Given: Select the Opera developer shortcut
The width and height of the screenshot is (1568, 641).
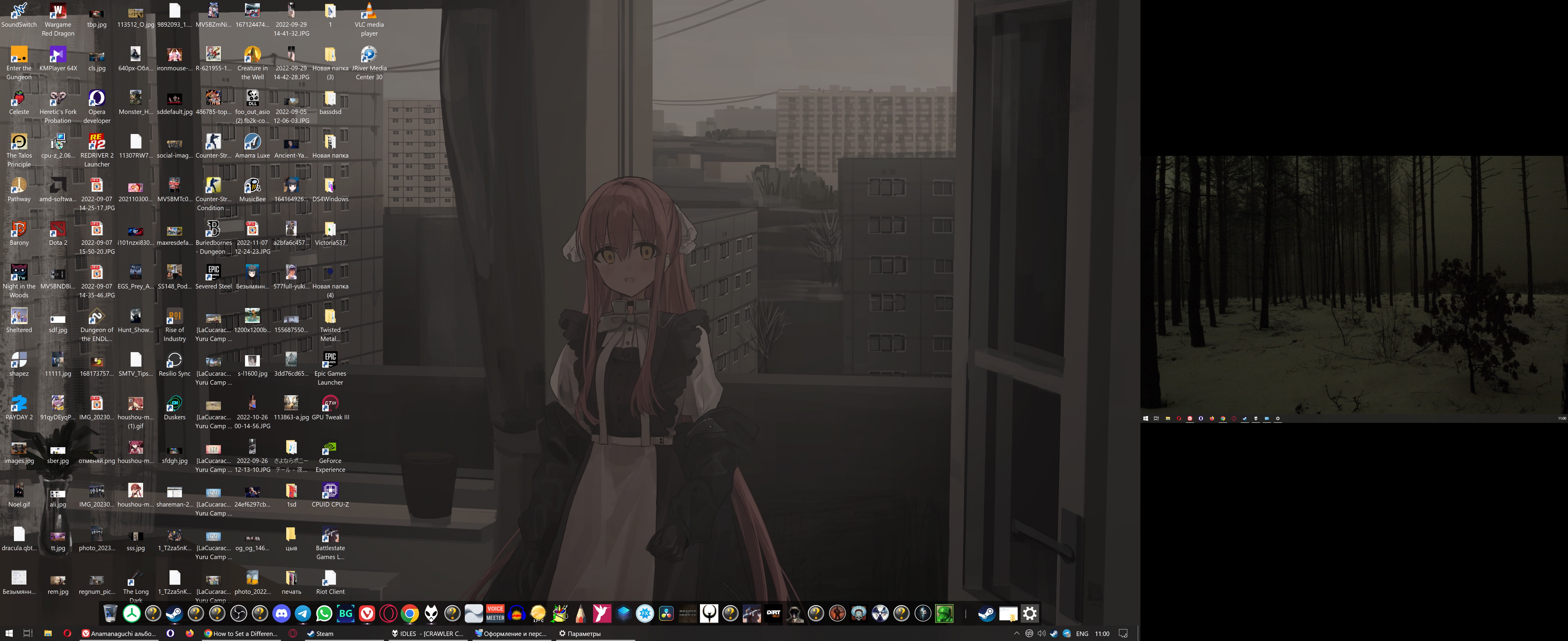Looking at the screenshot, I should [97, 107].
